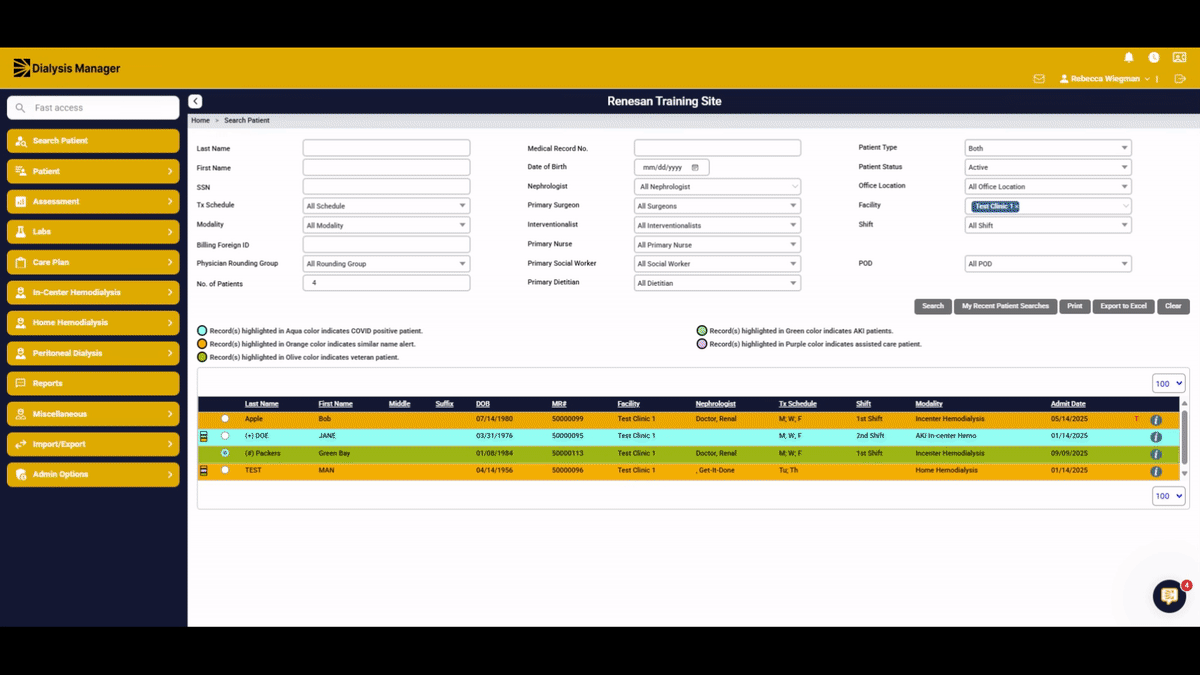Click the mail envelope icon
The image size is (1200, 675).
tap(1039, 79)
